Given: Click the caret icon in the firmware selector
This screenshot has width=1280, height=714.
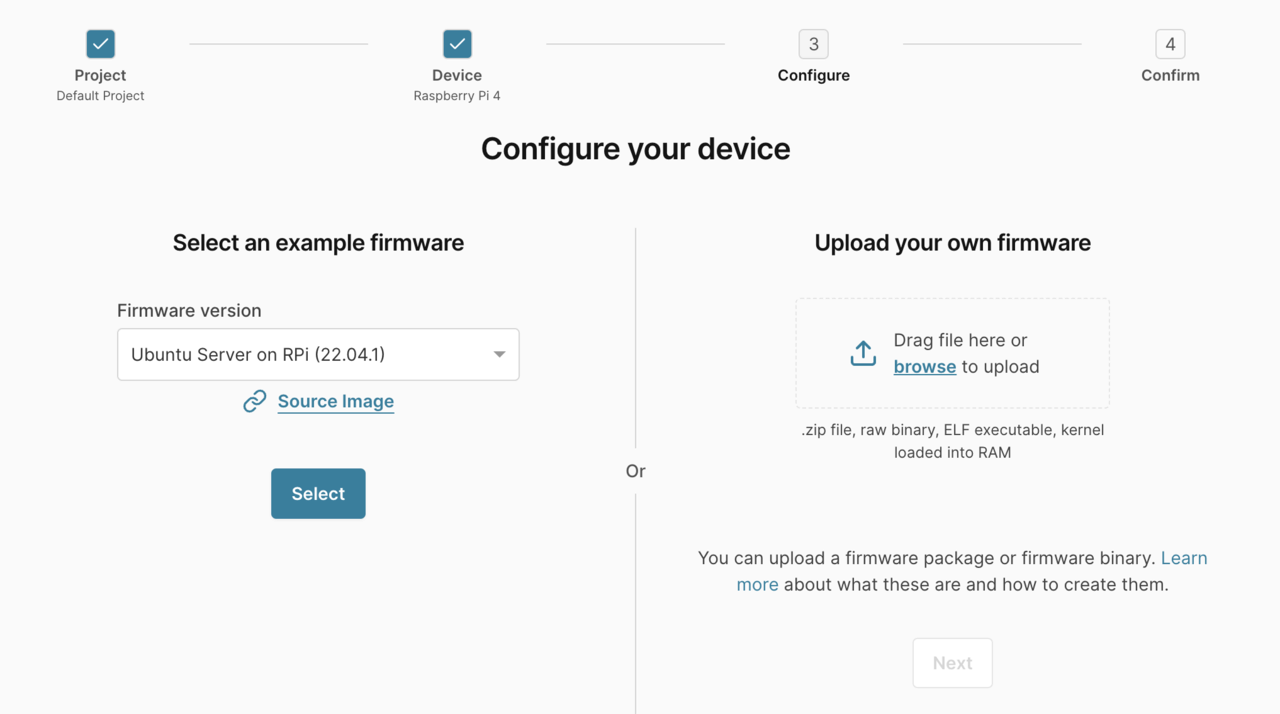Looking at the screenshot, I should [498, 354].
